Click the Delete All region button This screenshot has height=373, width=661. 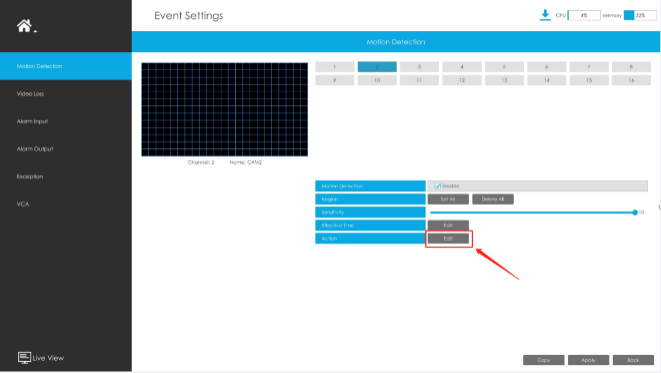click(x=493, y=199)
